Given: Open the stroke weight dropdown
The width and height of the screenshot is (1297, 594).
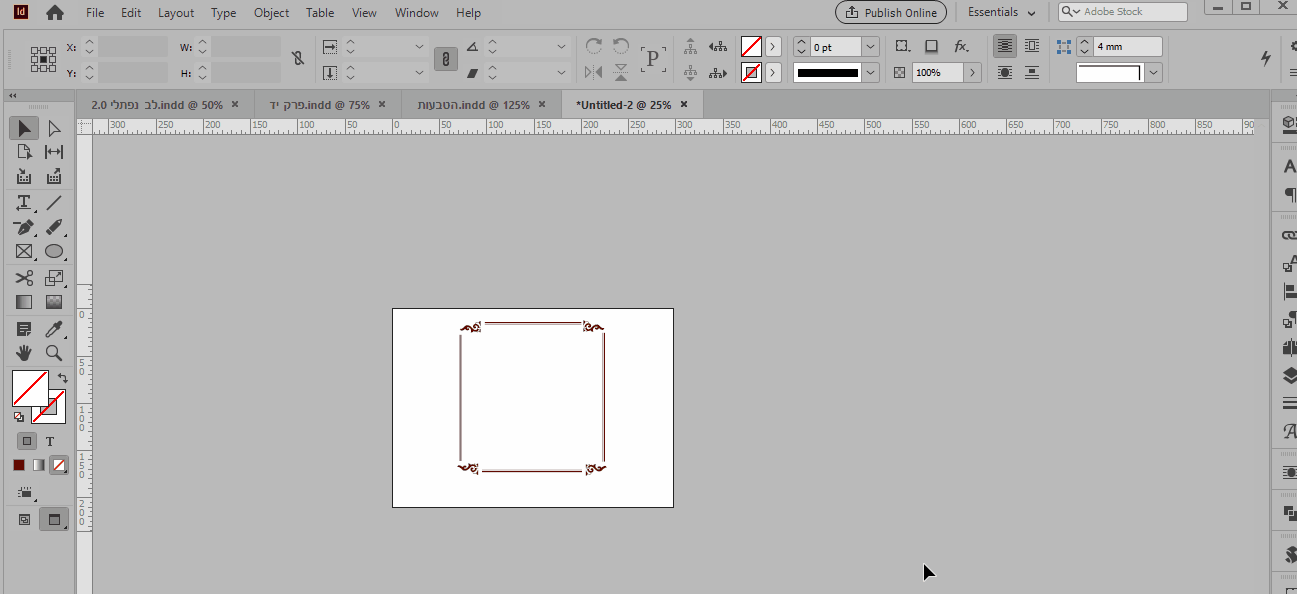Looking at the screenshot, I should pos(870,47).
